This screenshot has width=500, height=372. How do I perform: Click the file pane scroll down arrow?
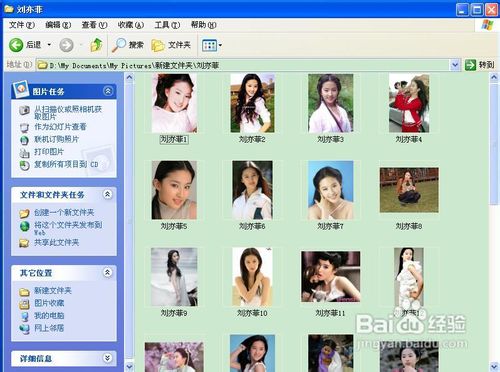pos(494,367)
